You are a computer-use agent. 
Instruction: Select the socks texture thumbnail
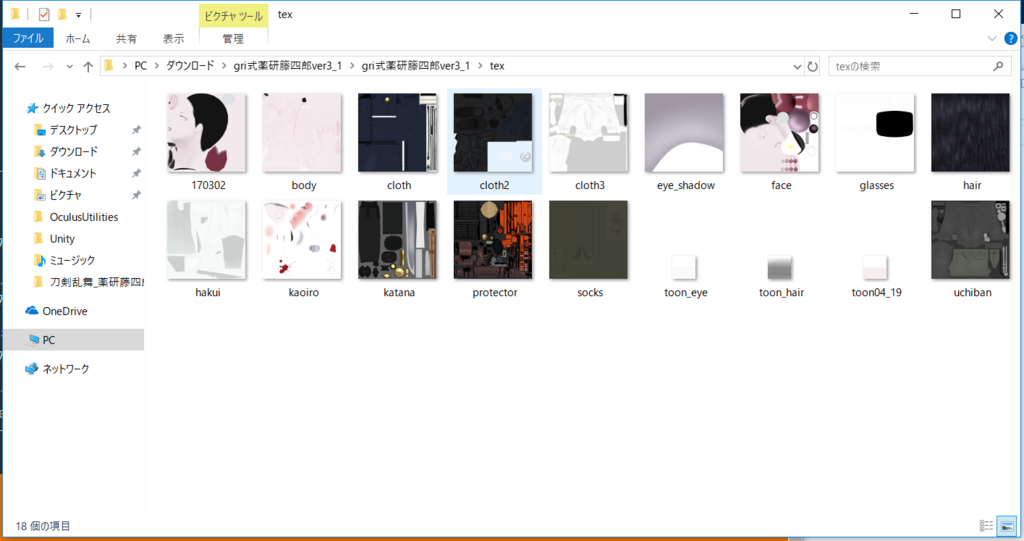588,240
